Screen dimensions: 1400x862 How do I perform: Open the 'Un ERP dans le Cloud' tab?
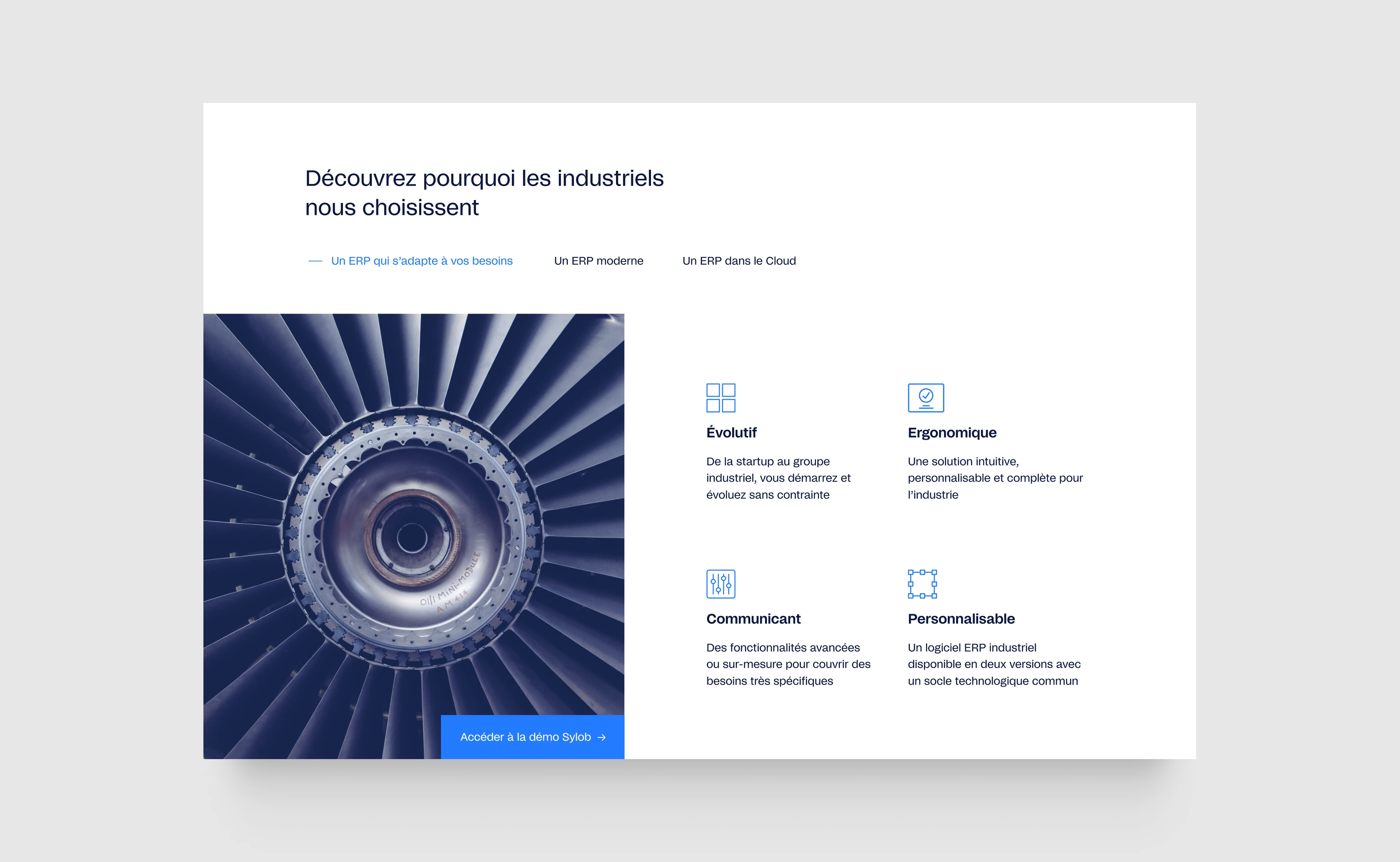[738, 261]
